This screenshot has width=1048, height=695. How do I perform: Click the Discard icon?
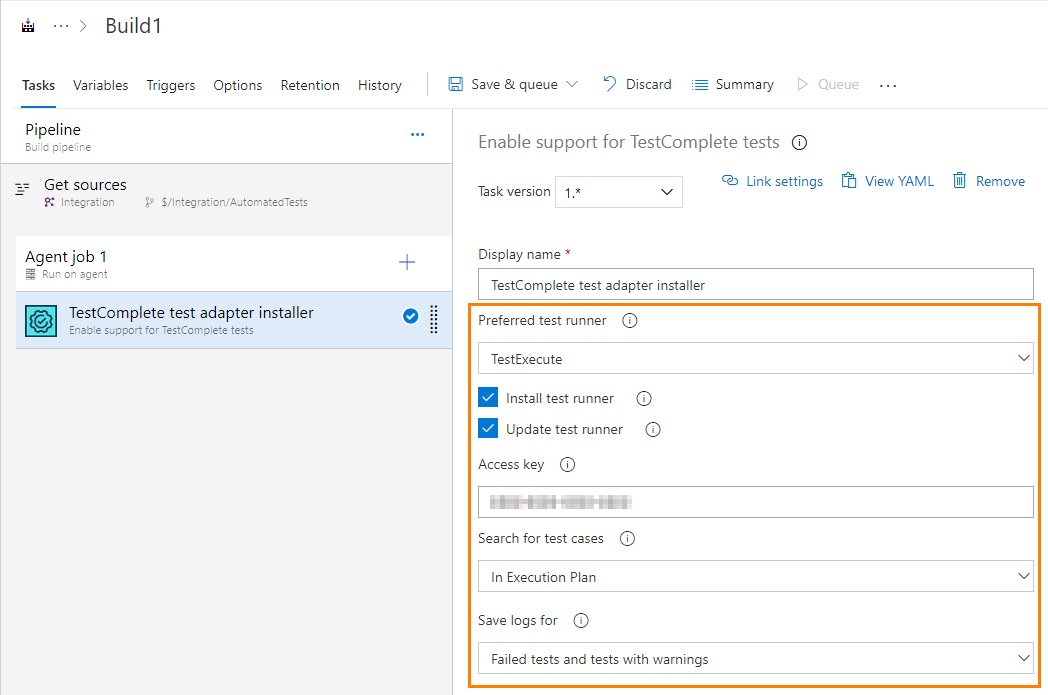point(609,84)
